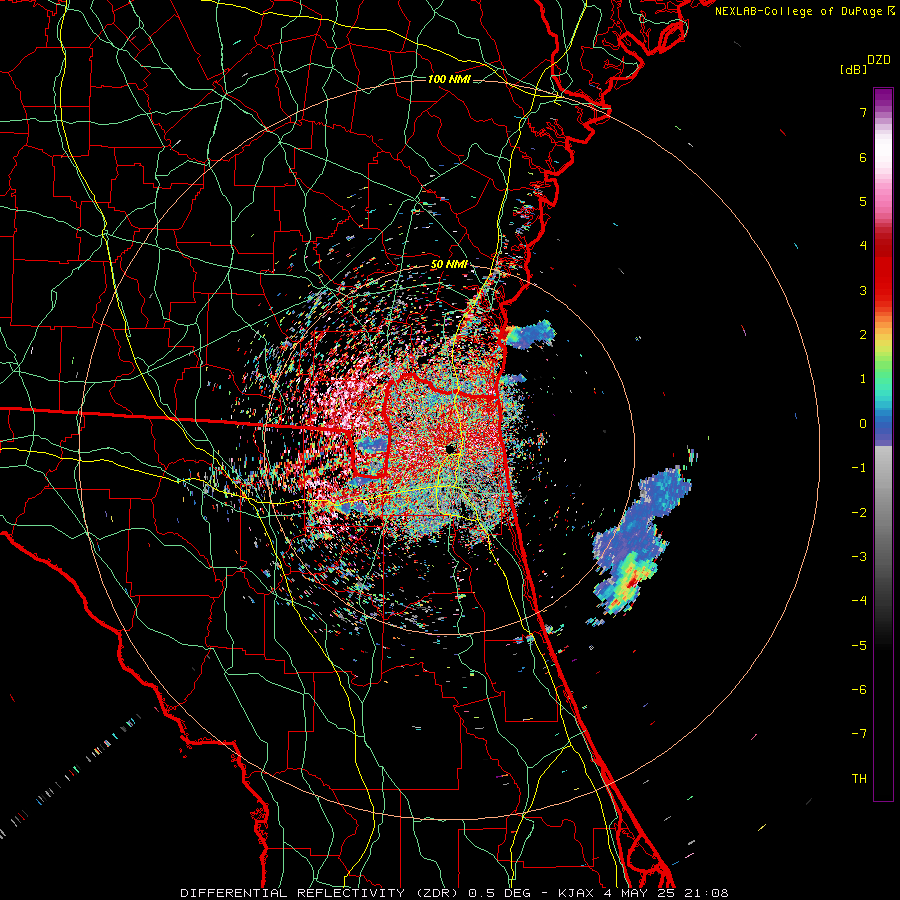900x900 pixels.
Task: Click the TH label on the color scale
Action: point(859,778)
